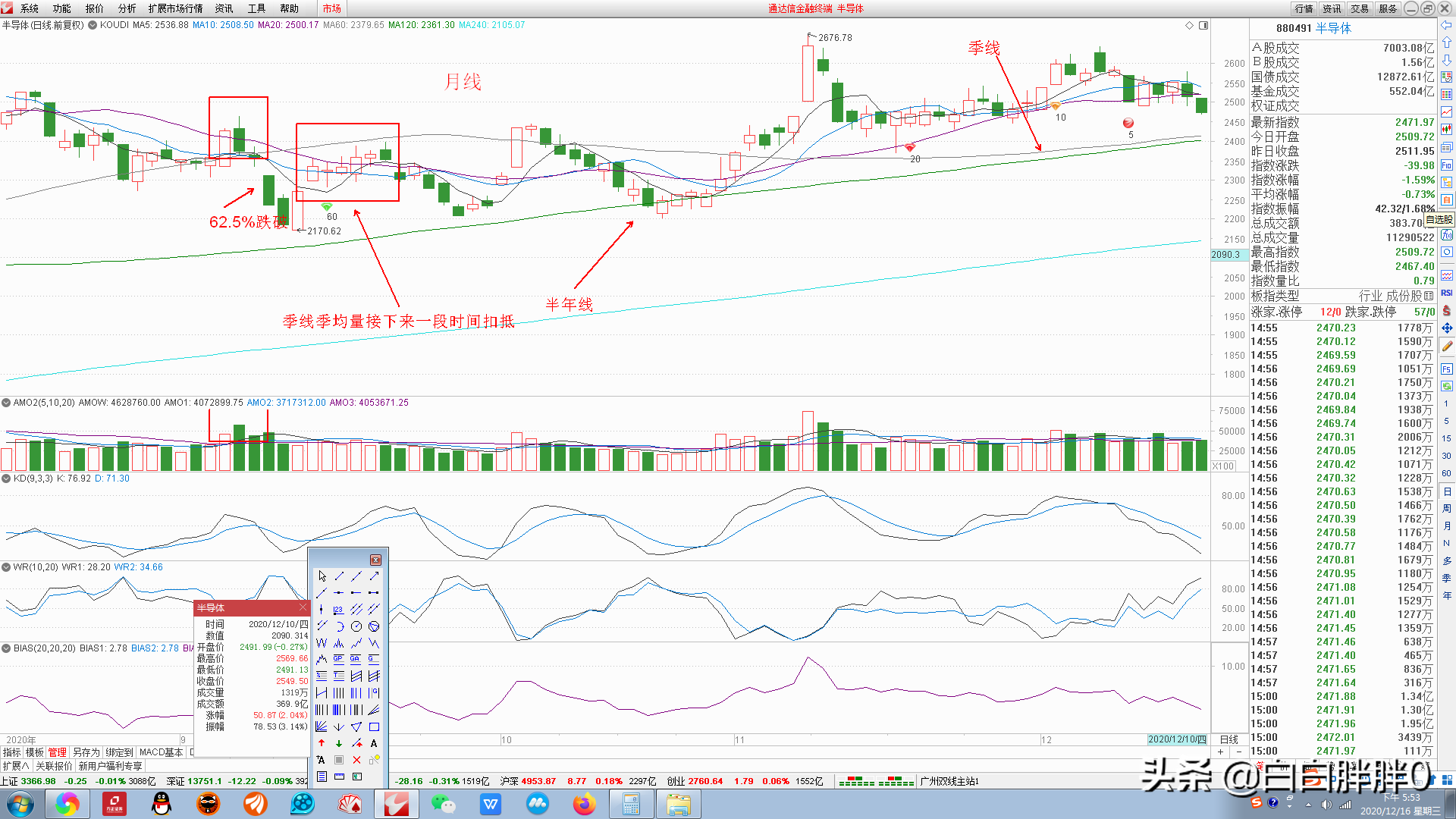The height and width of the screenshot is (819, 1456).
Task: Open the 板块类型 row detail icon
Action: [x=1429, y=296]
